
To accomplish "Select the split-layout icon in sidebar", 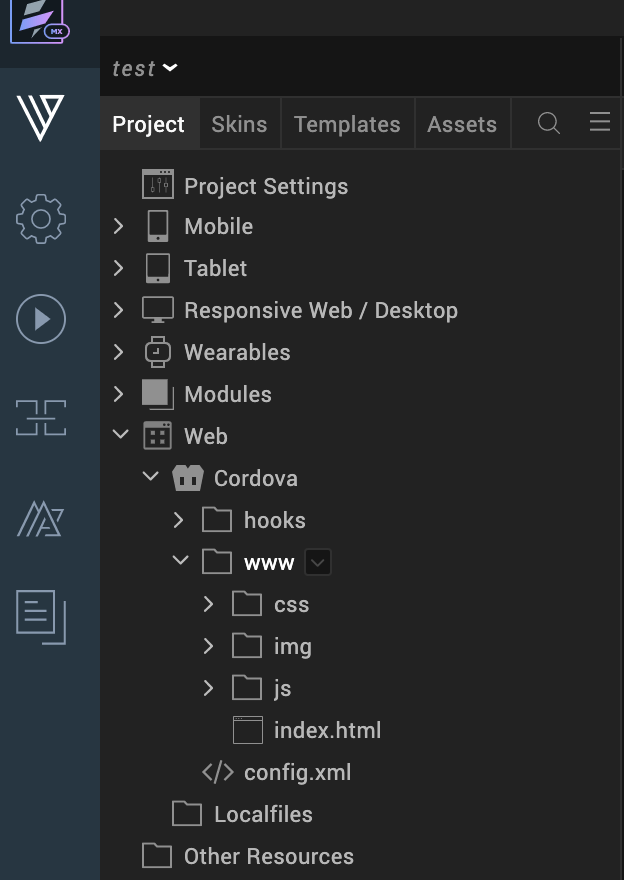I will [40, 420].
